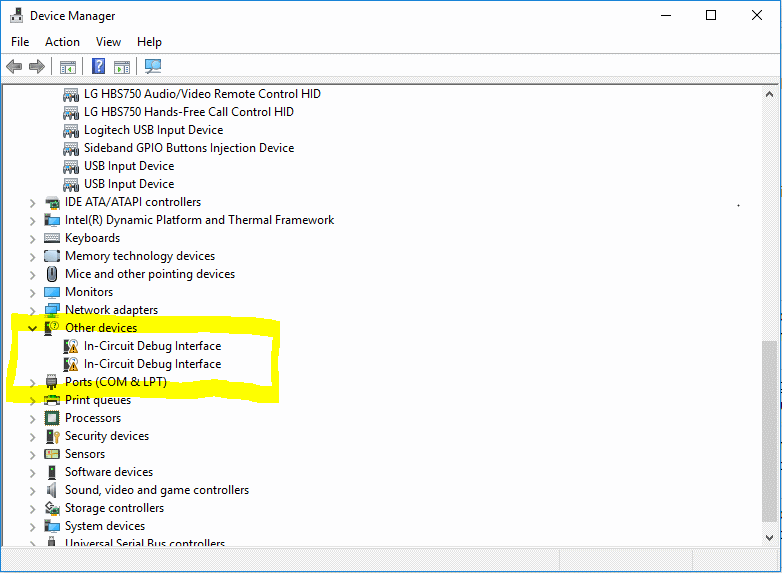Expand the Processors node

click(x=32, y=419)
